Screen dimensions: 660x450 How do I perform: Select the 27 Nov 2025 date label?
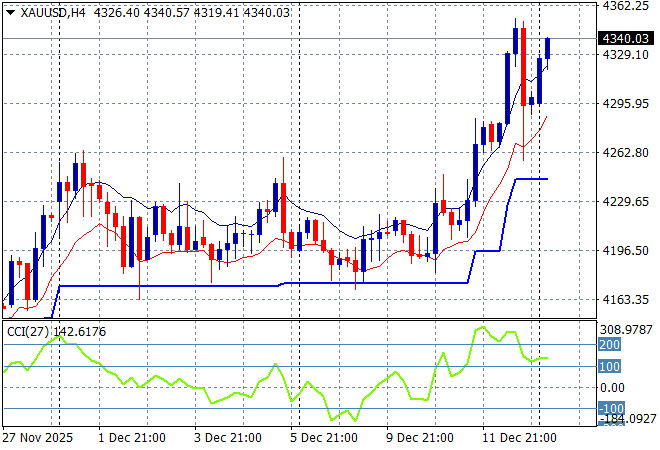[36, 438]
